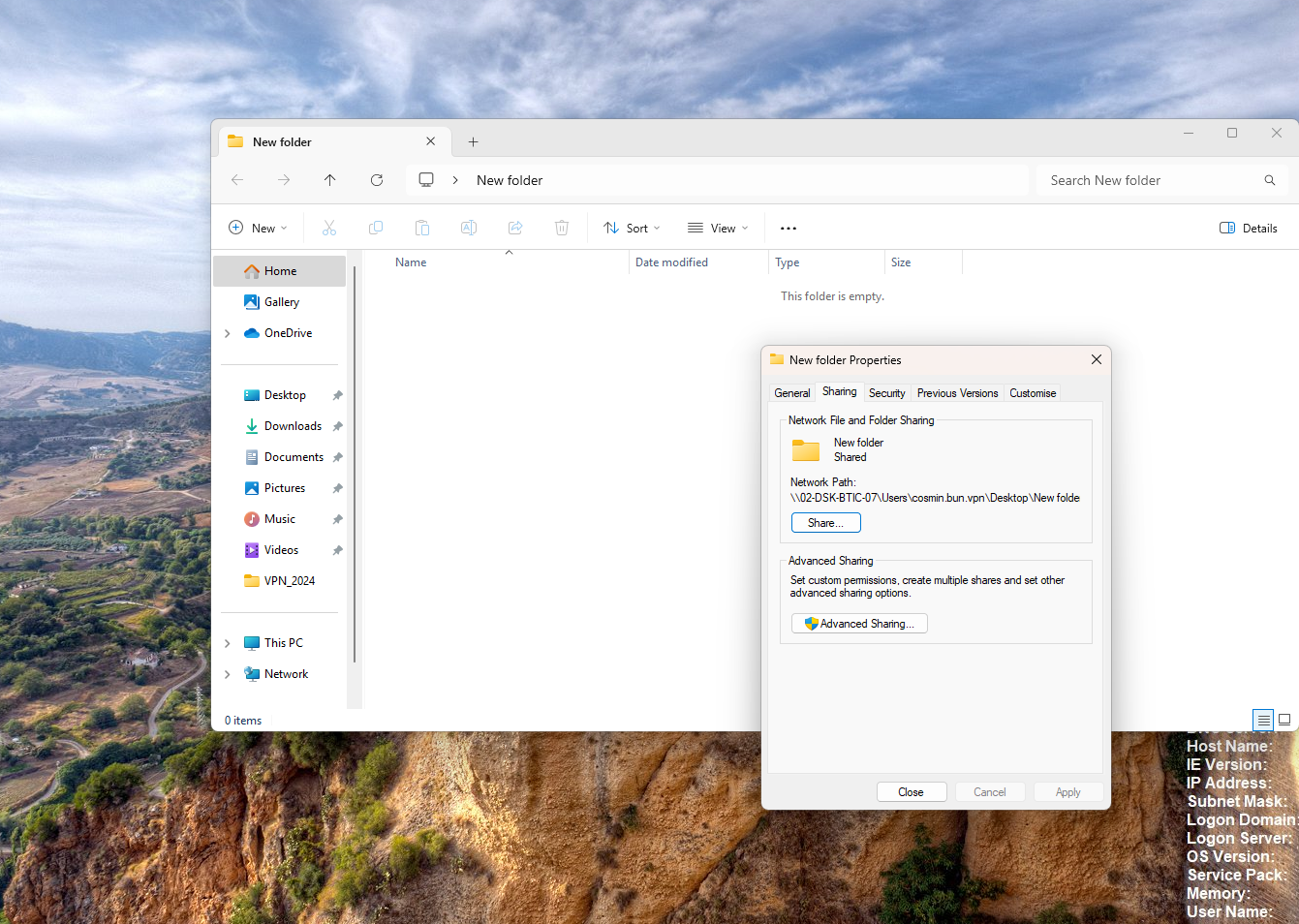Click the Share icon in Explorer toolbar
The width and height of the screenshot is (1299, 924).
[515, 228]
